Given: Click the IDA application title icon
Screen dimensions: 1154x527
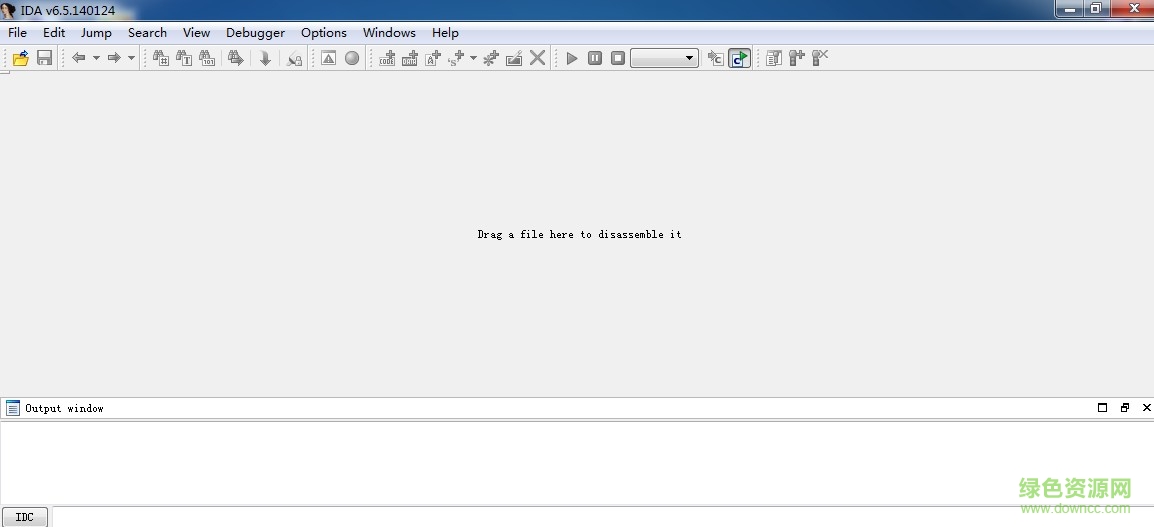Looking at the screenshot, I should point(8,10).
